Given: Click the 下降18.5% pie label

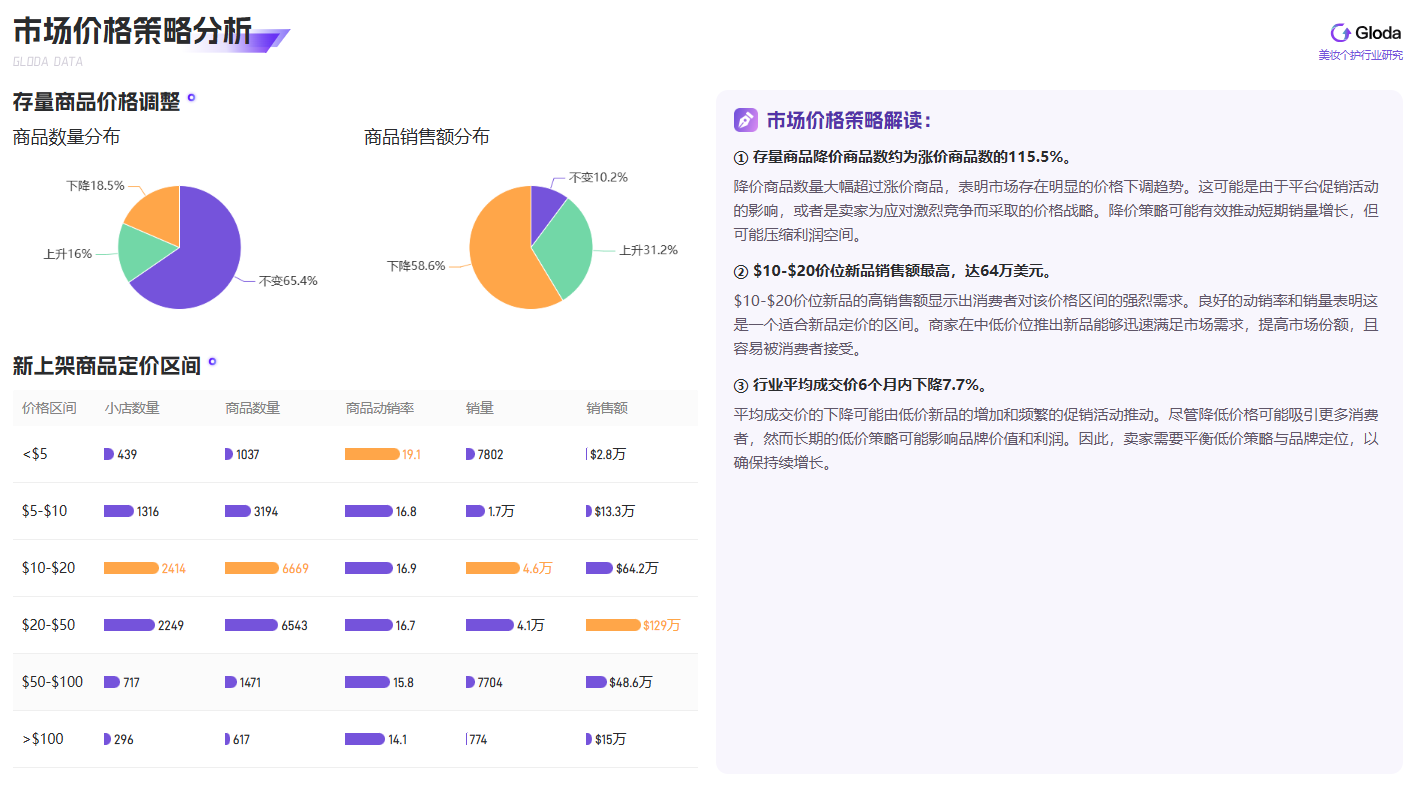Looking at the screenshot, I should [96, 186].
